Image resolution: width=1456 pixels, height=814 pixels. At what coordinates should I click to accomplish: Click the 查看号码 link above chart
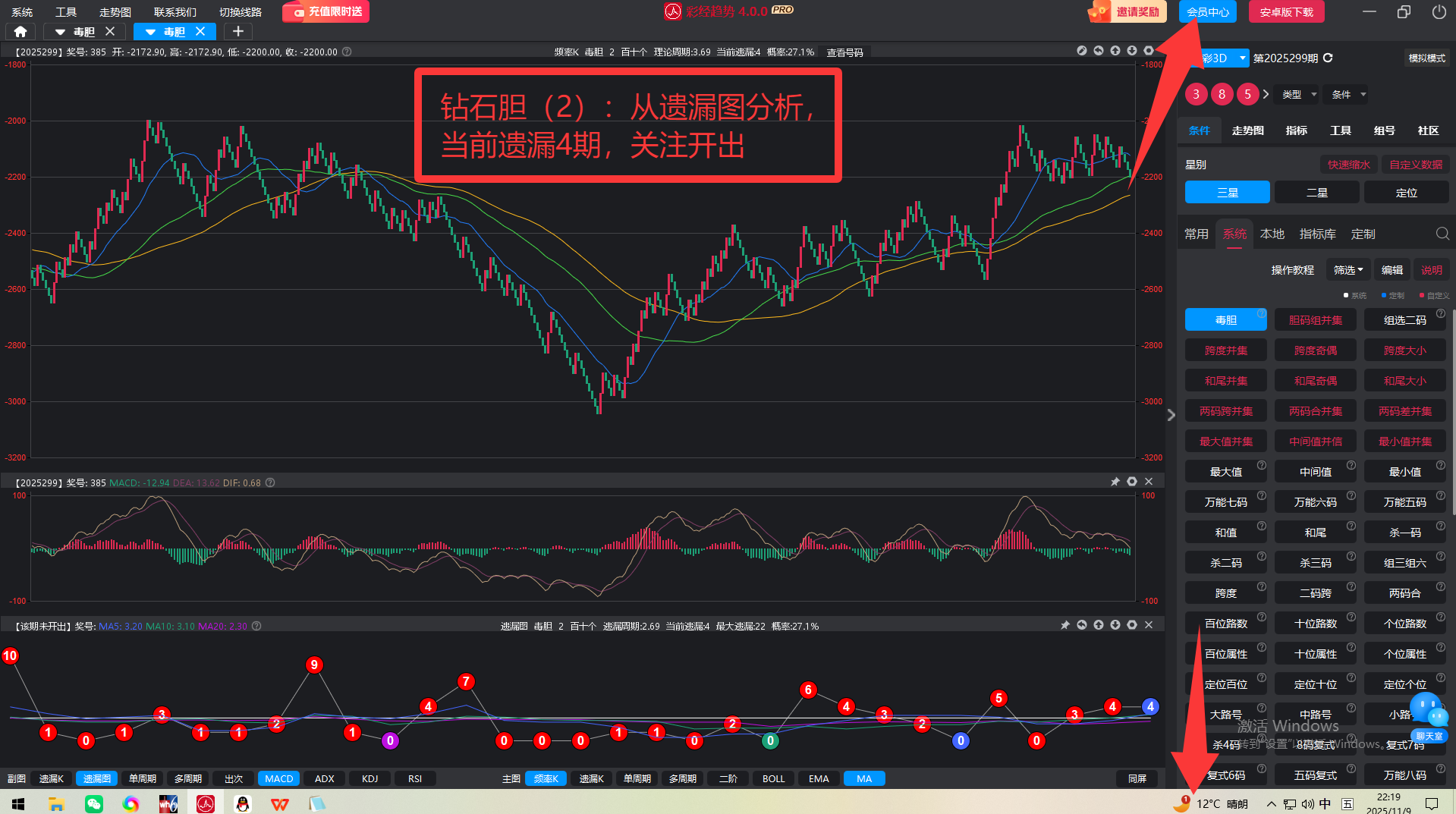(844, 52)
